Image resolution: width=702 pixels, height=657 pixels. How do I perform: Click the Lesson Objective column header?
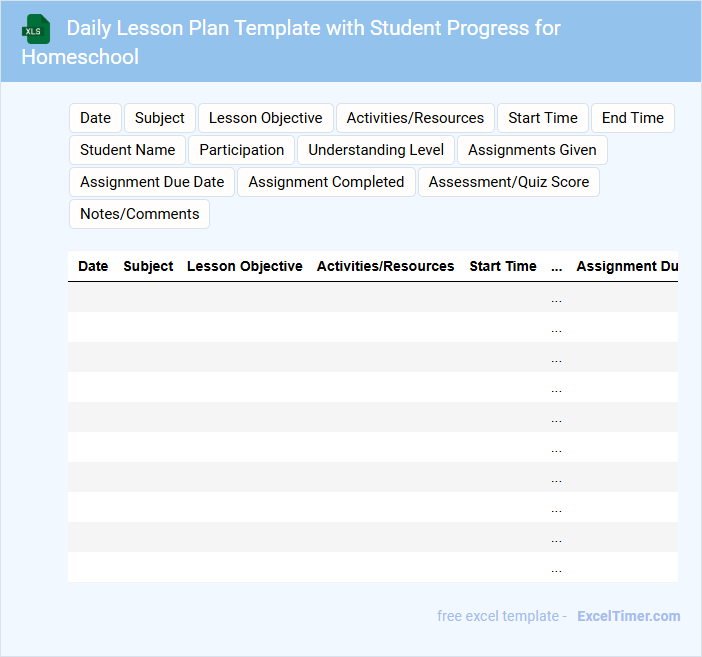pyautogui.click(x=245, y=267)
